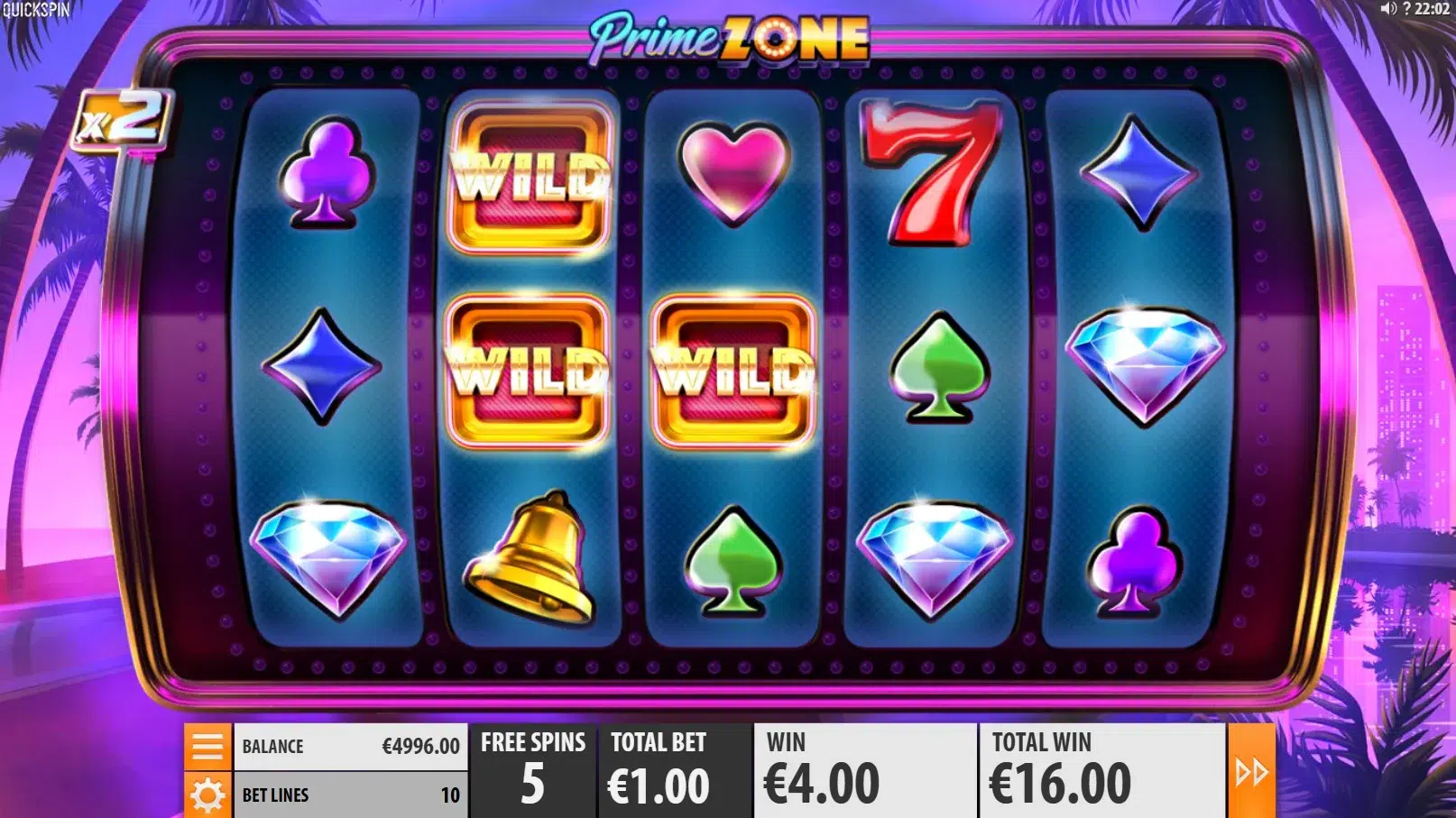Click the WILD symbol on middle reel
Viewport: 1456px width, 818px height.
733,372
